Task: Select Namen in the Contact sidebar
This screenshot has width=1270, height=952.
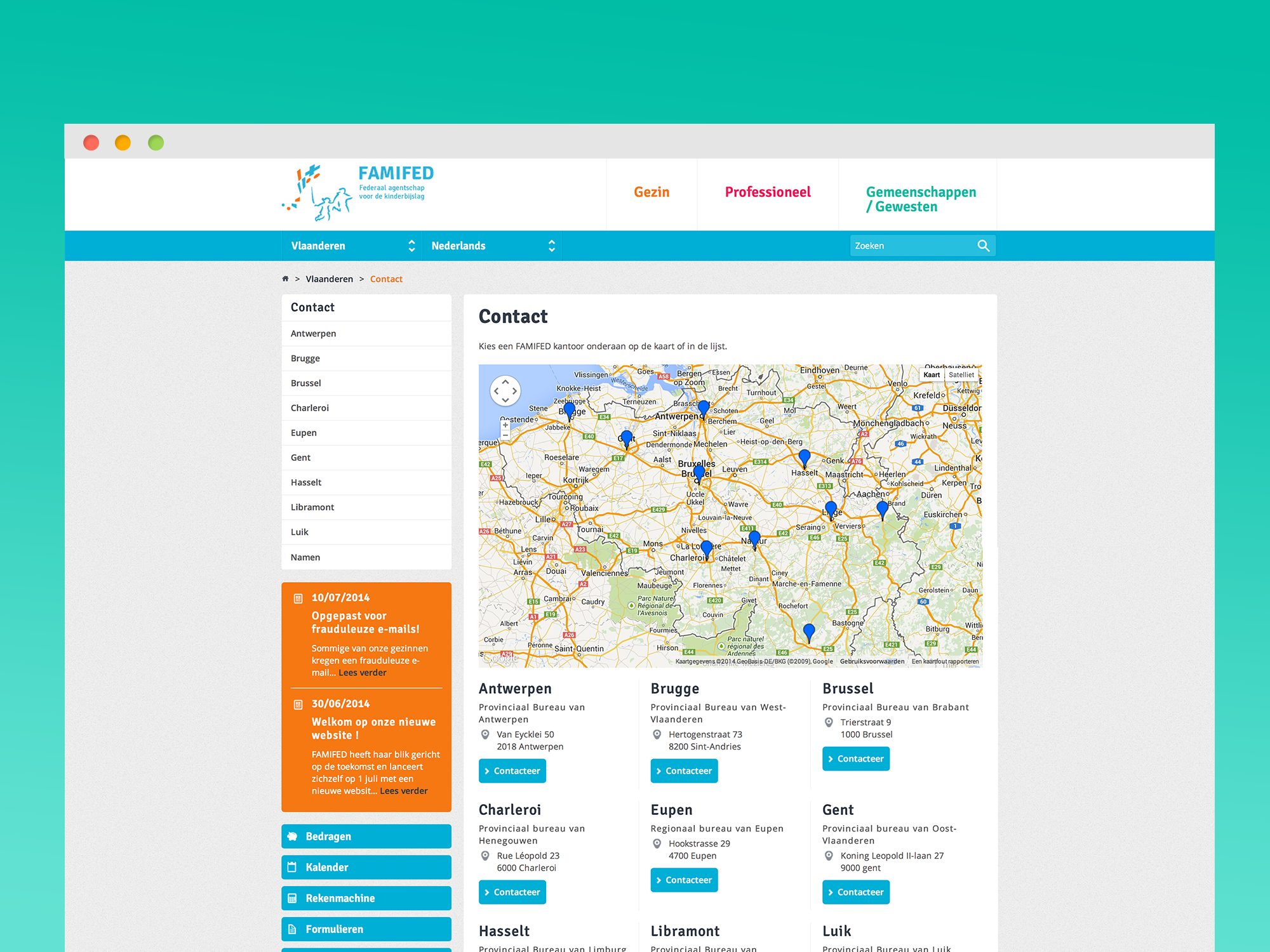Action: (x=366, y=557)
